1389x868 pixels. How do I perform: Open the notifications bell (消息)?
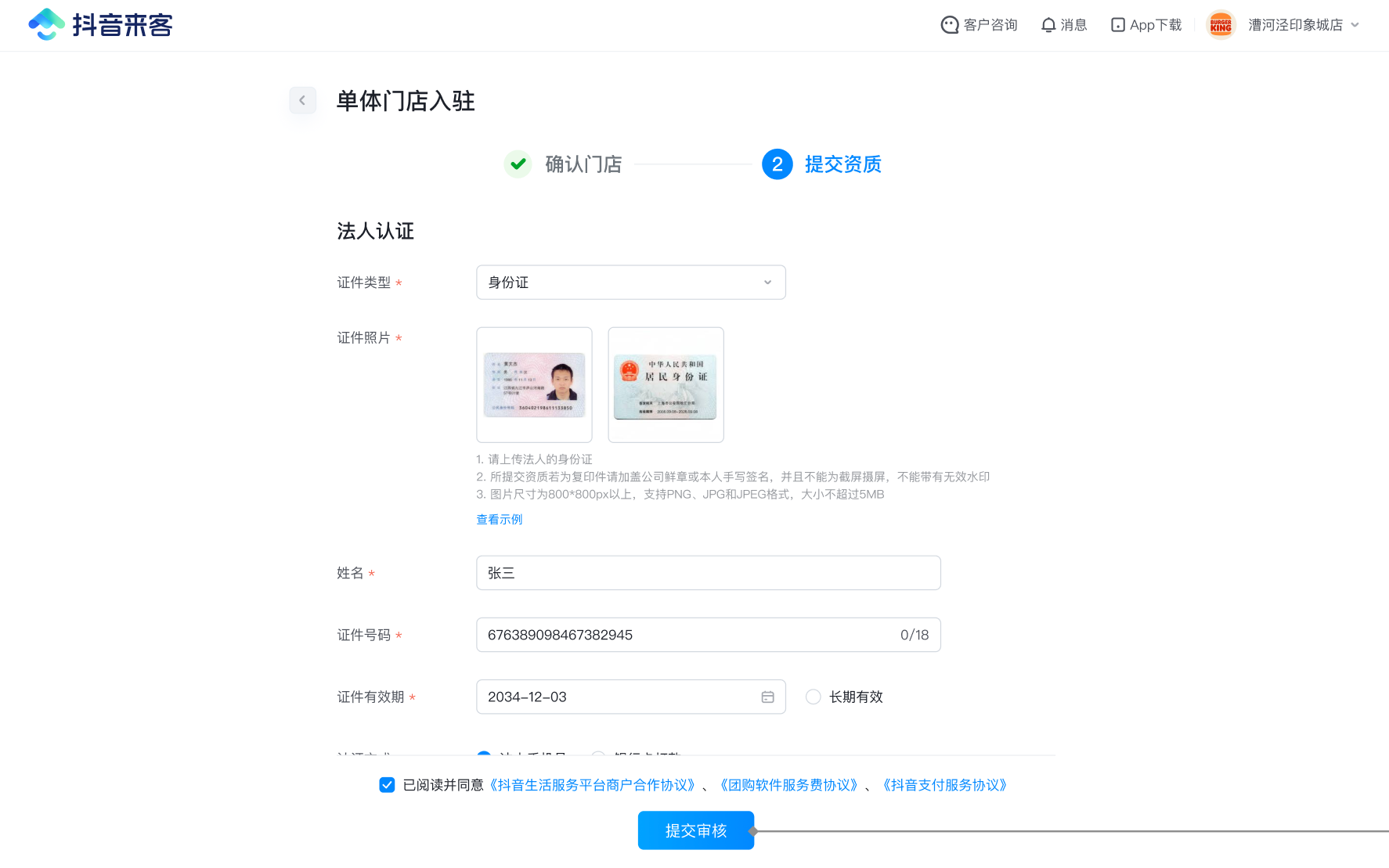[x=1048, y=25]
